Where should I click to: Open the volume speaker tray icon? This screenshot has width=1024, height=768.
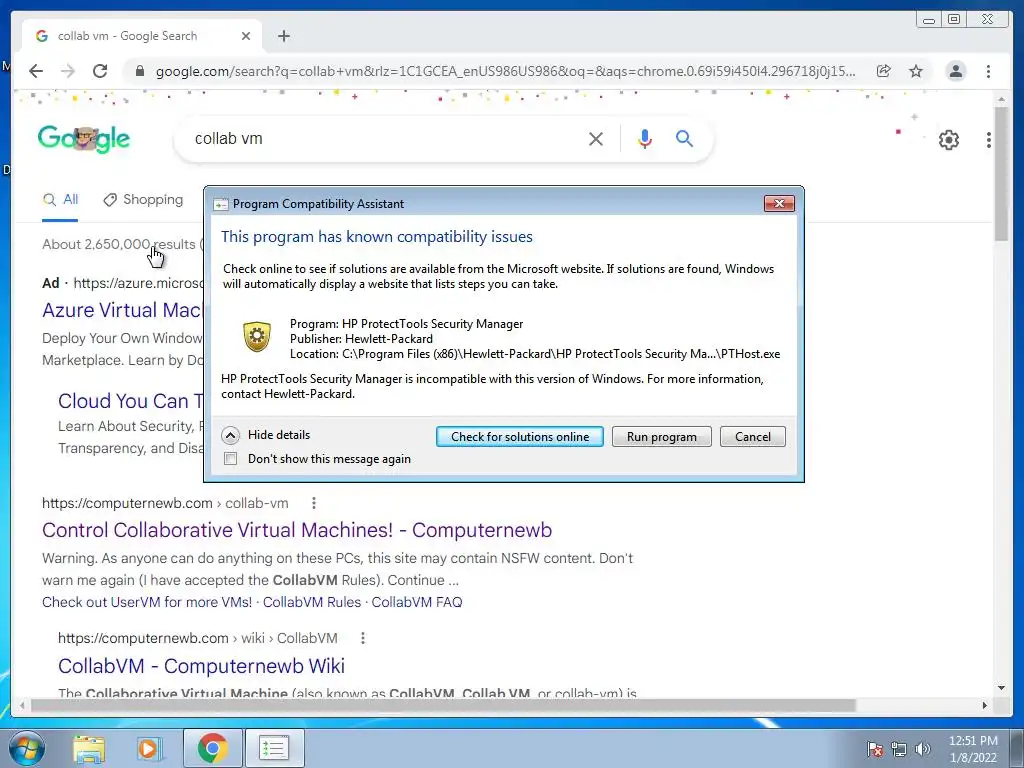tap(922, 749)
